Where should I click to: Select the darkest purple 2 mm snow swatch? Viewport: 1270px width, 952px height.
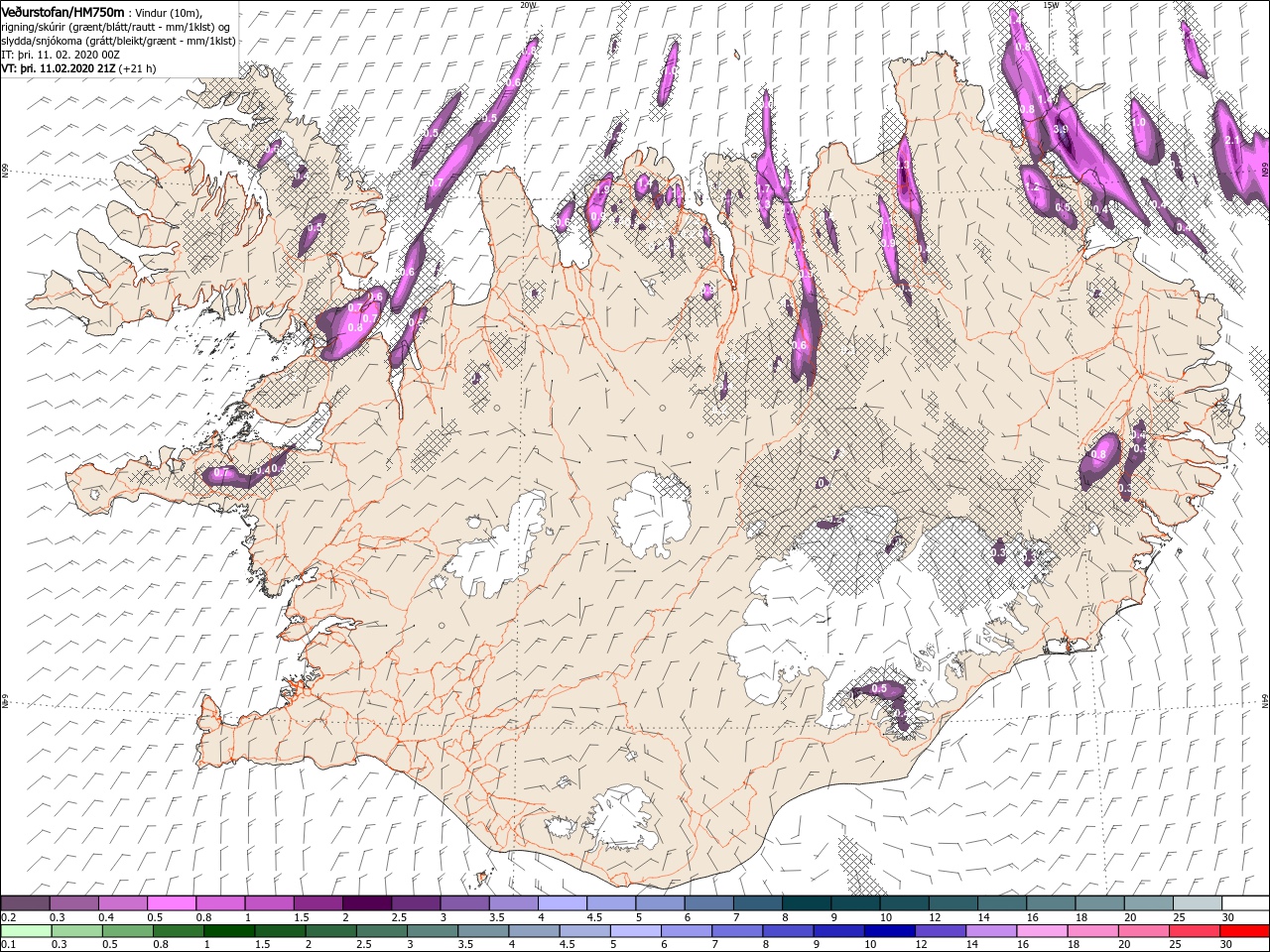pos(366,904)
